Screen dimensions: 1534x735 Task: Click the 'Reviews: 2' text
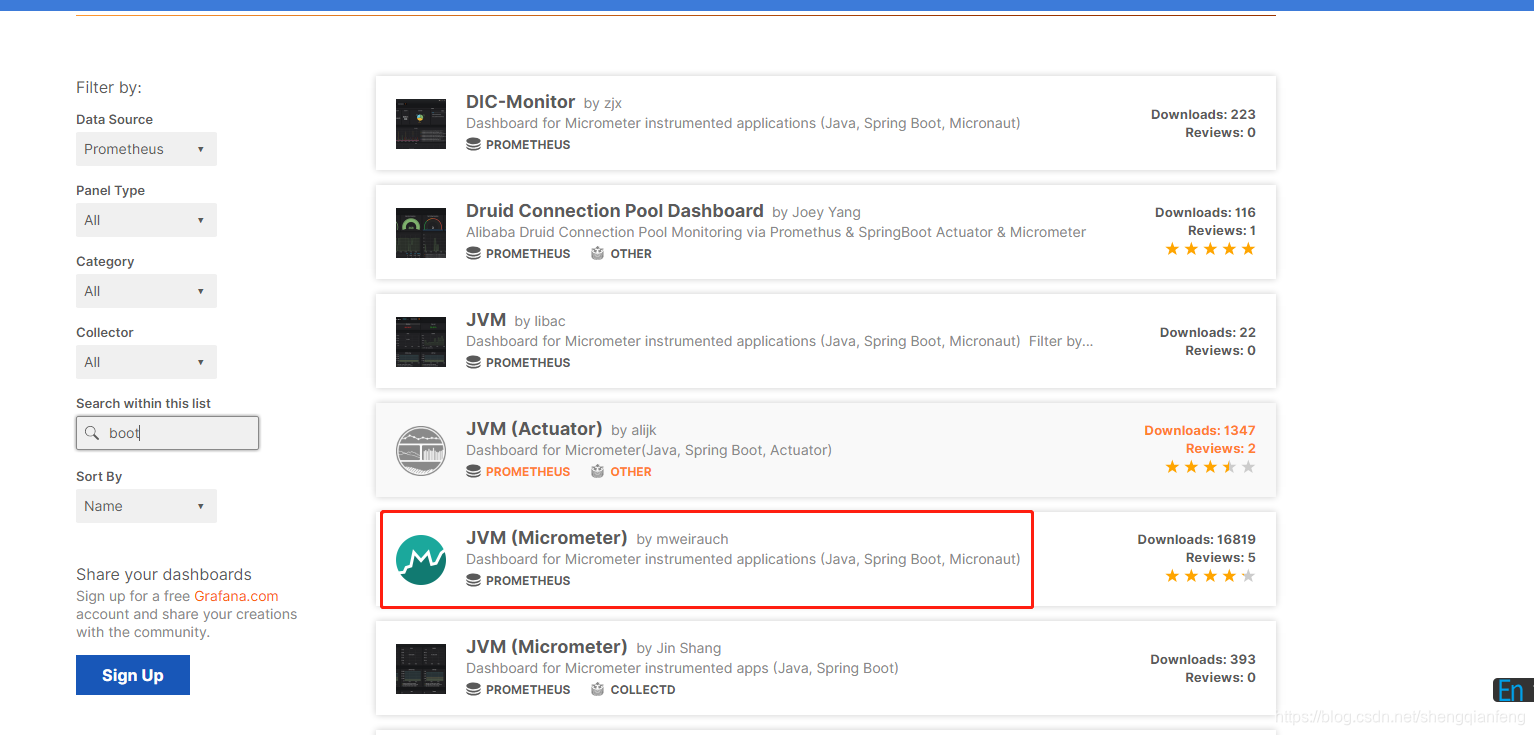pyautogui.click(x=1221, y=449)
